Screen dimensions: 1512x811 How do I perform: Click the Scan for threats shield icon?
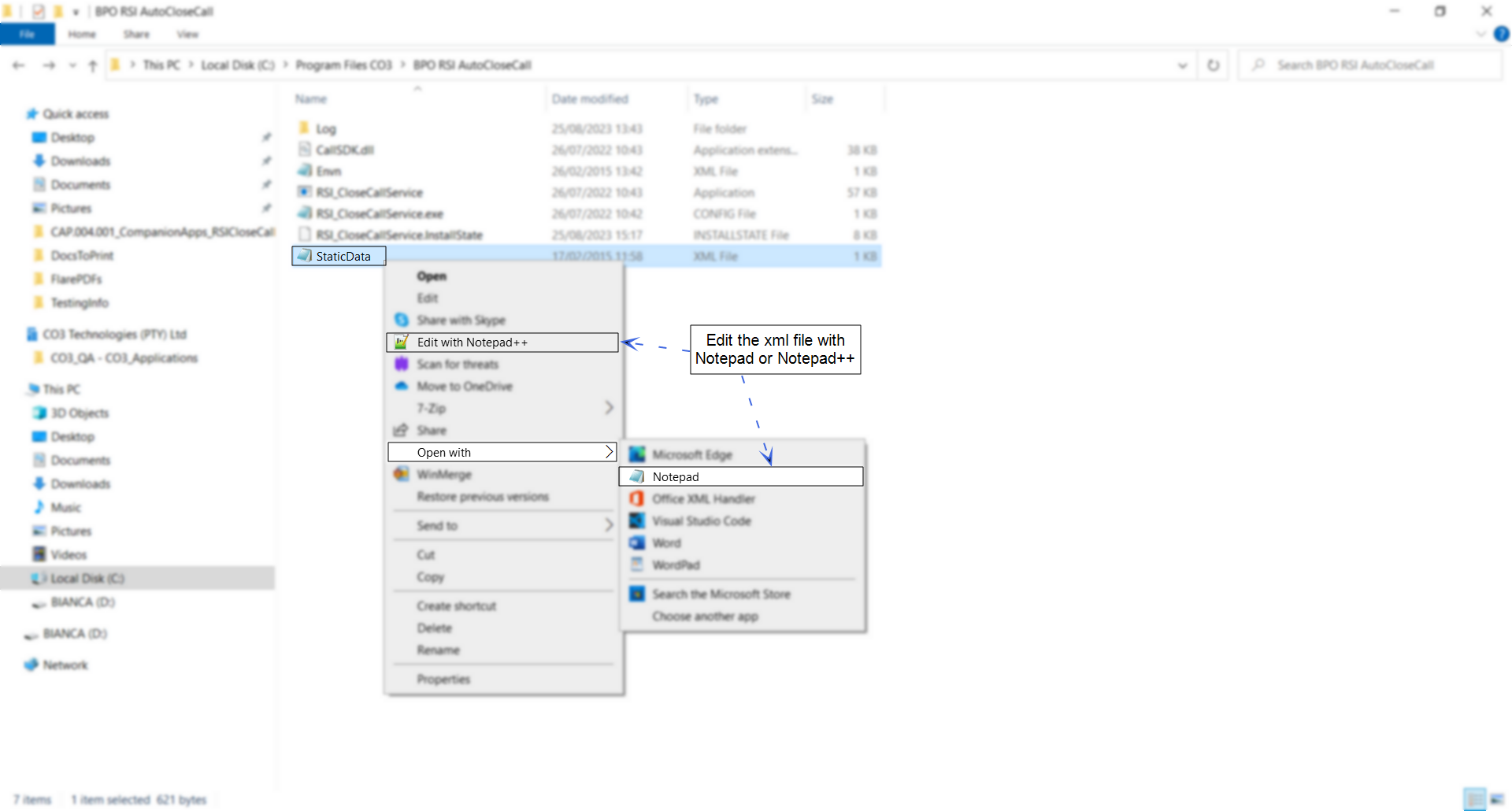(402, 364)
